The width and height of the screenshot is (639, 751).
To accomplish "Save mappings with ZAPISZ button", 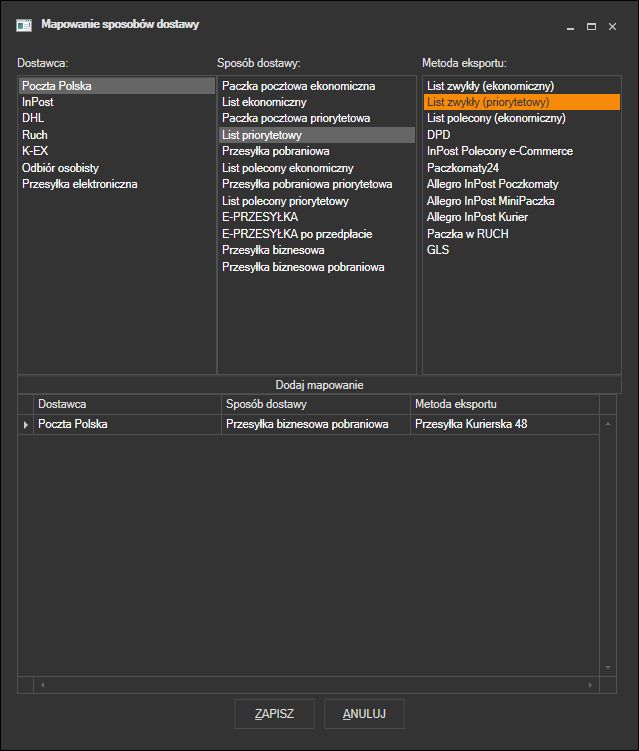I will 274,714.
